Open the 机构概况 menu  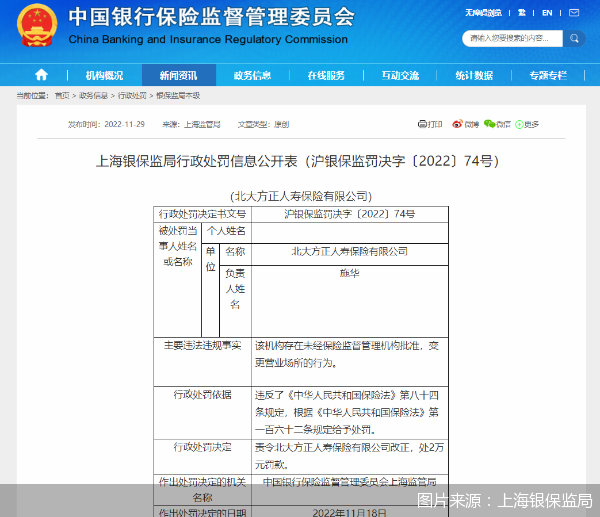(104, 75)
